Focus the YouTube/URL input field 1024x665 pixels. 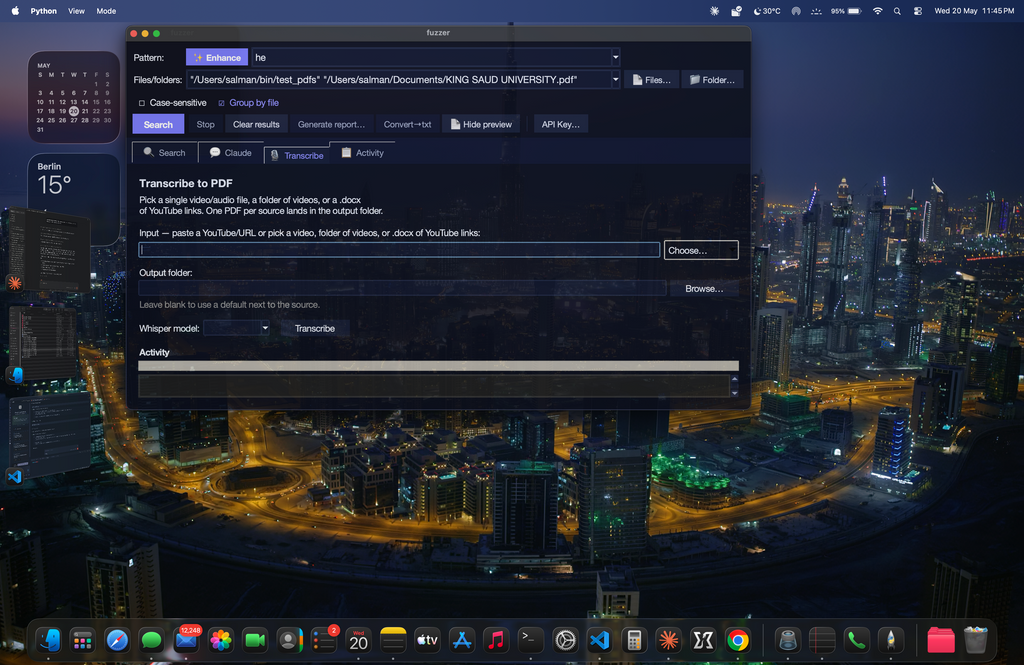[399, 250]
